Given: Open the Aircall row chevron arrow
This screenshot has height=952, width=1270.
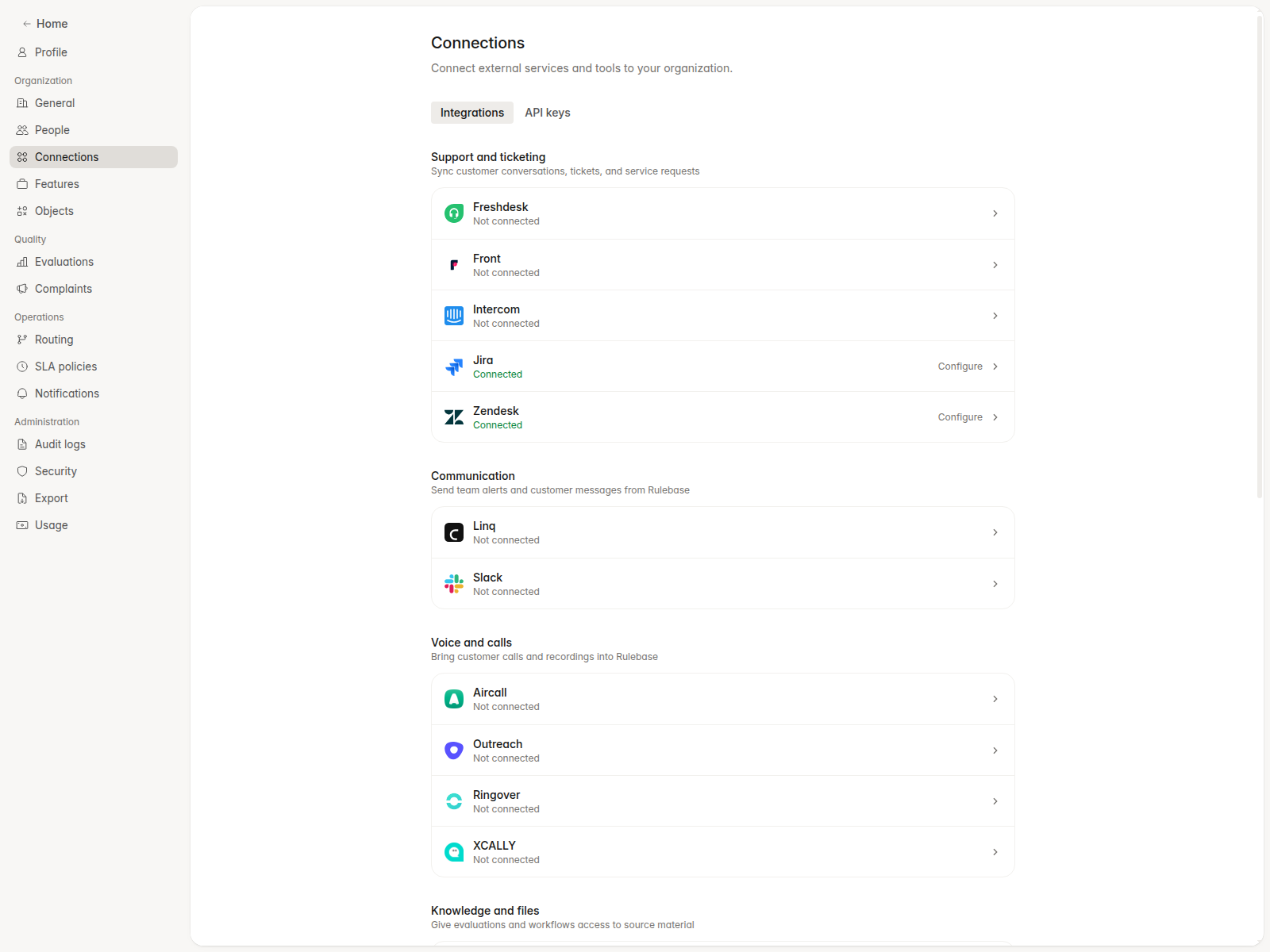Looking at the screenshot, I should tap(995, 699).
